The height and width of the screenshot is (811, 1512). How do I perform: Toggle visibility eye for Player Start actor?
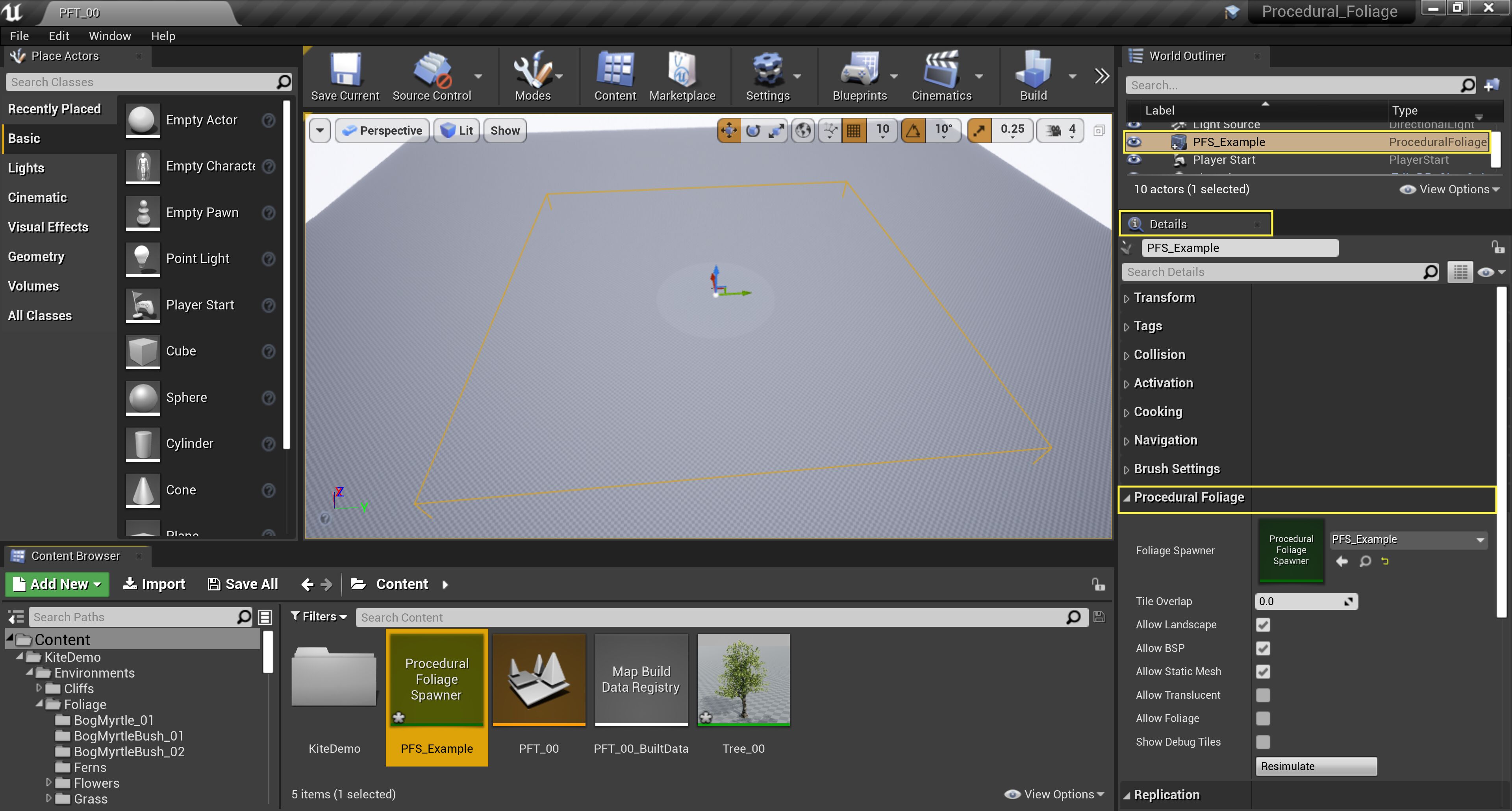(1134, 159)
